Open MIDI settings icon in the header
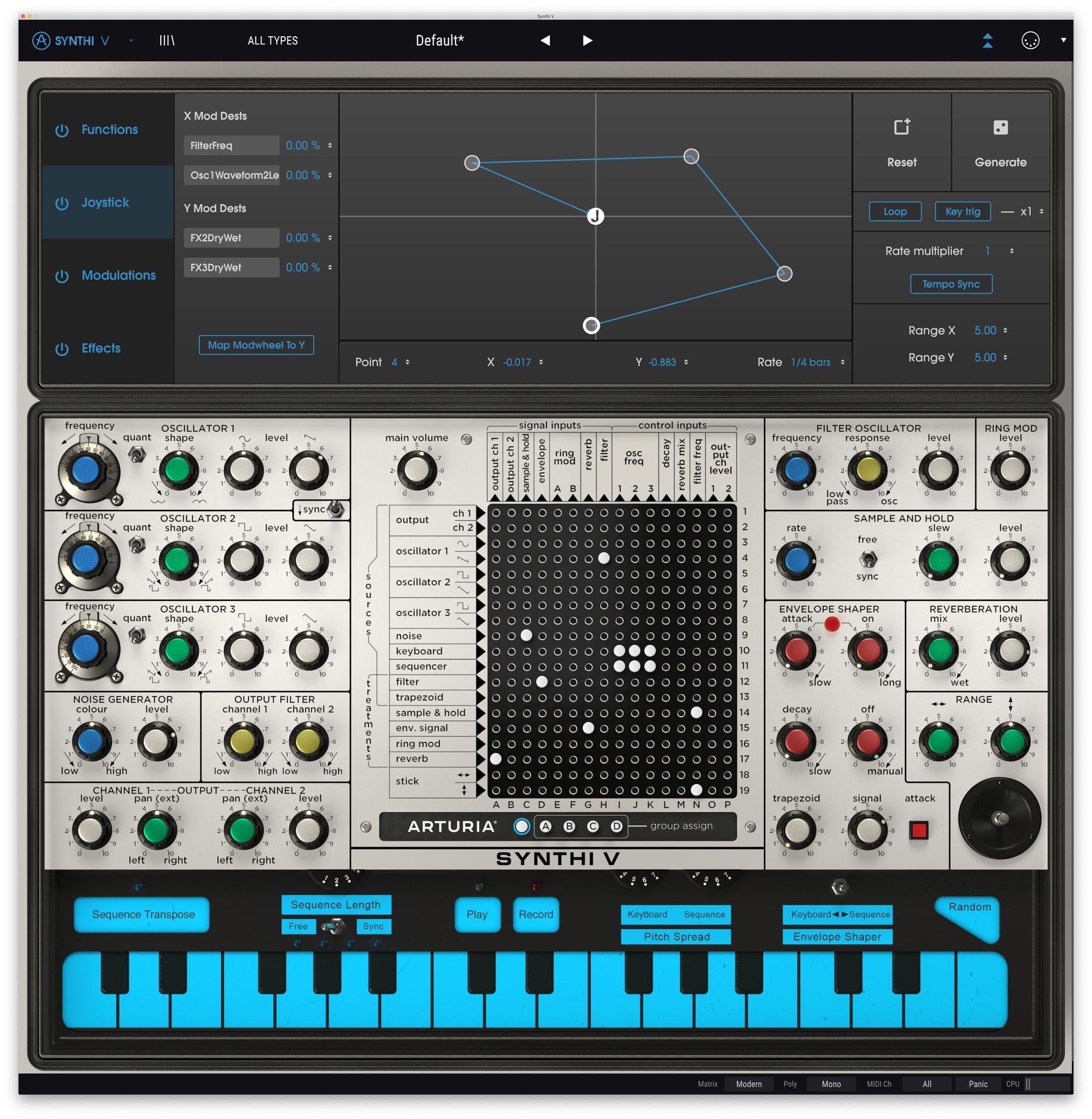1092x1119 pixels. (1030, 40)
